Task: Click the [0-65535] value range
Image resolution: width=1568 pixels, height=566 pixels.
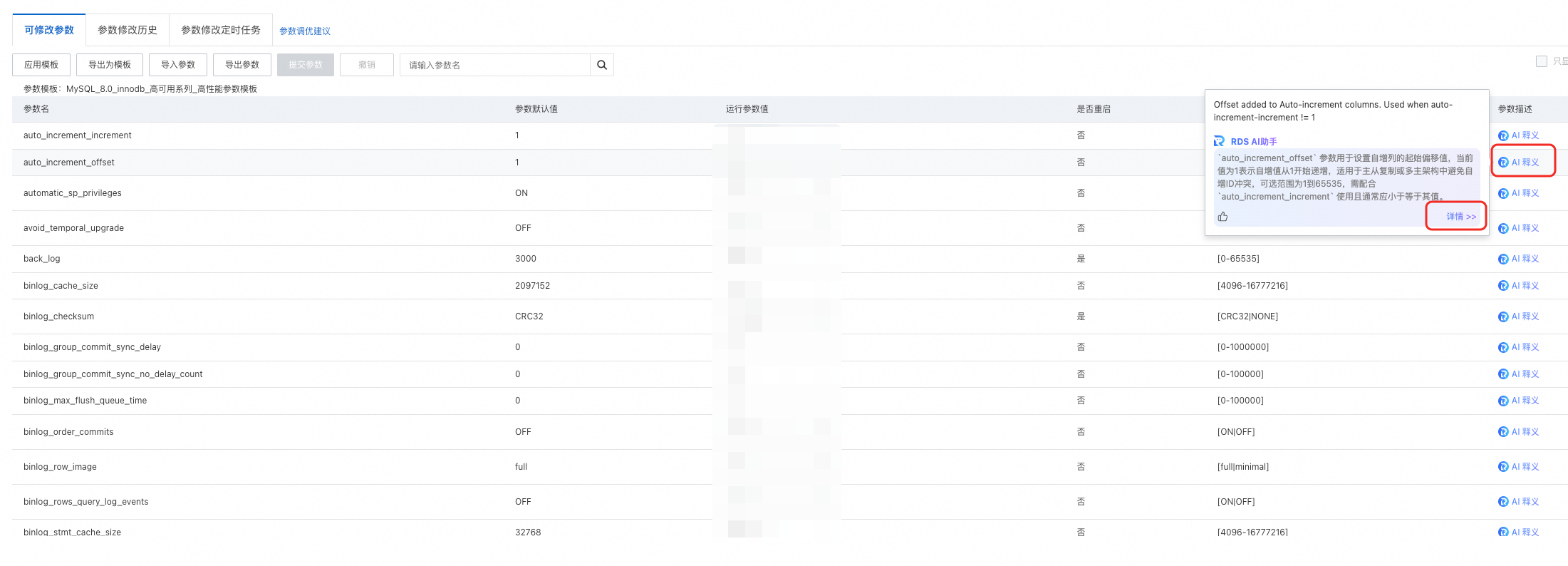Action: (x=1238, y=259)
